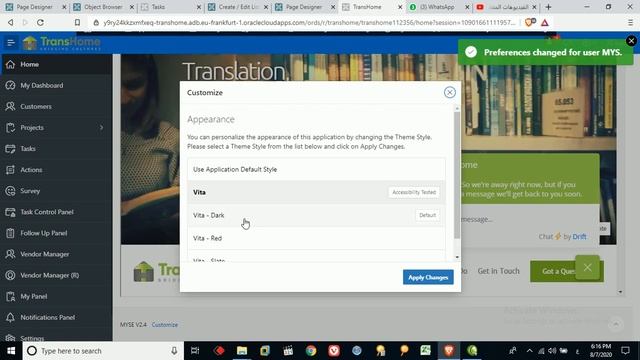The width and height of the screenshot is (640, 360).
Task: Dismiss the Preferences changed notification
Action: [631, 41]
